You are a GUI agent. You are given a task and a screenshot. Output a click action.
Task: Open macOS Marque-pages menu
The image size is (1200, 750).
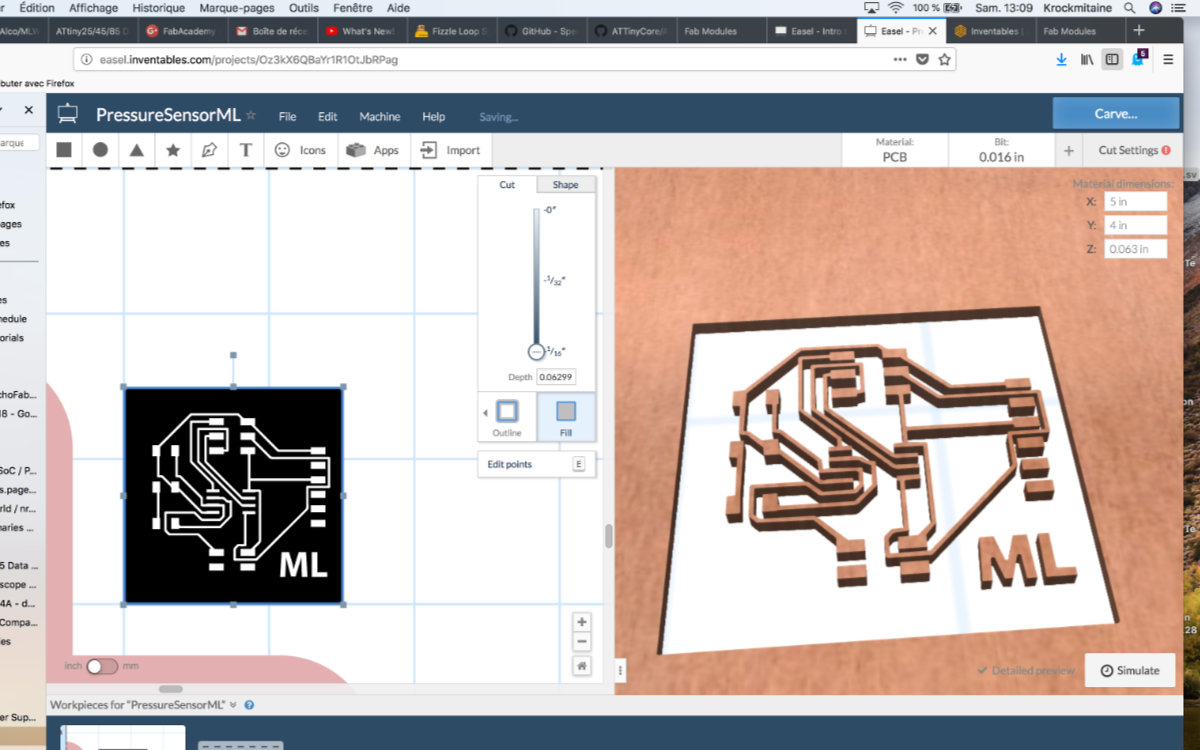click(237, 7)
